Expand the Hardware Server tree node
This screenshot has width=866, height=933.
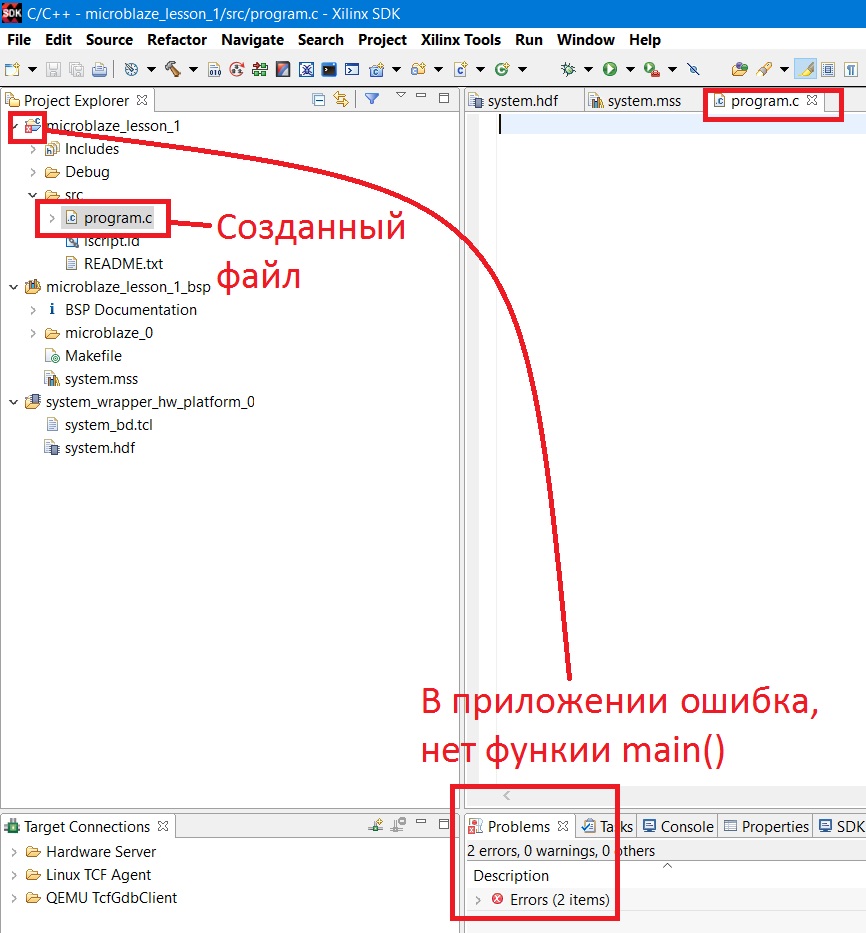14,852
